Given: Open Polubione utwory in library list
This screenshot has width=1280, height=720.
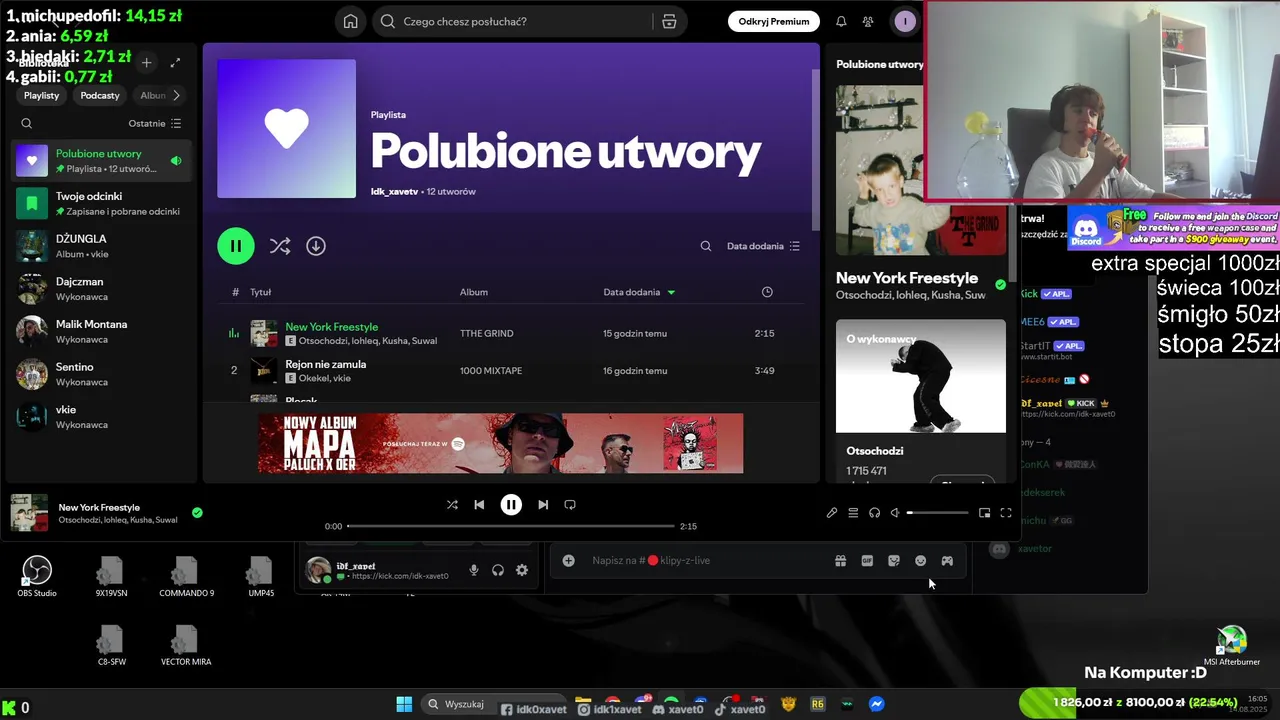Looking at the screenshot, I should pyautogui.click(x=101, y=160).
